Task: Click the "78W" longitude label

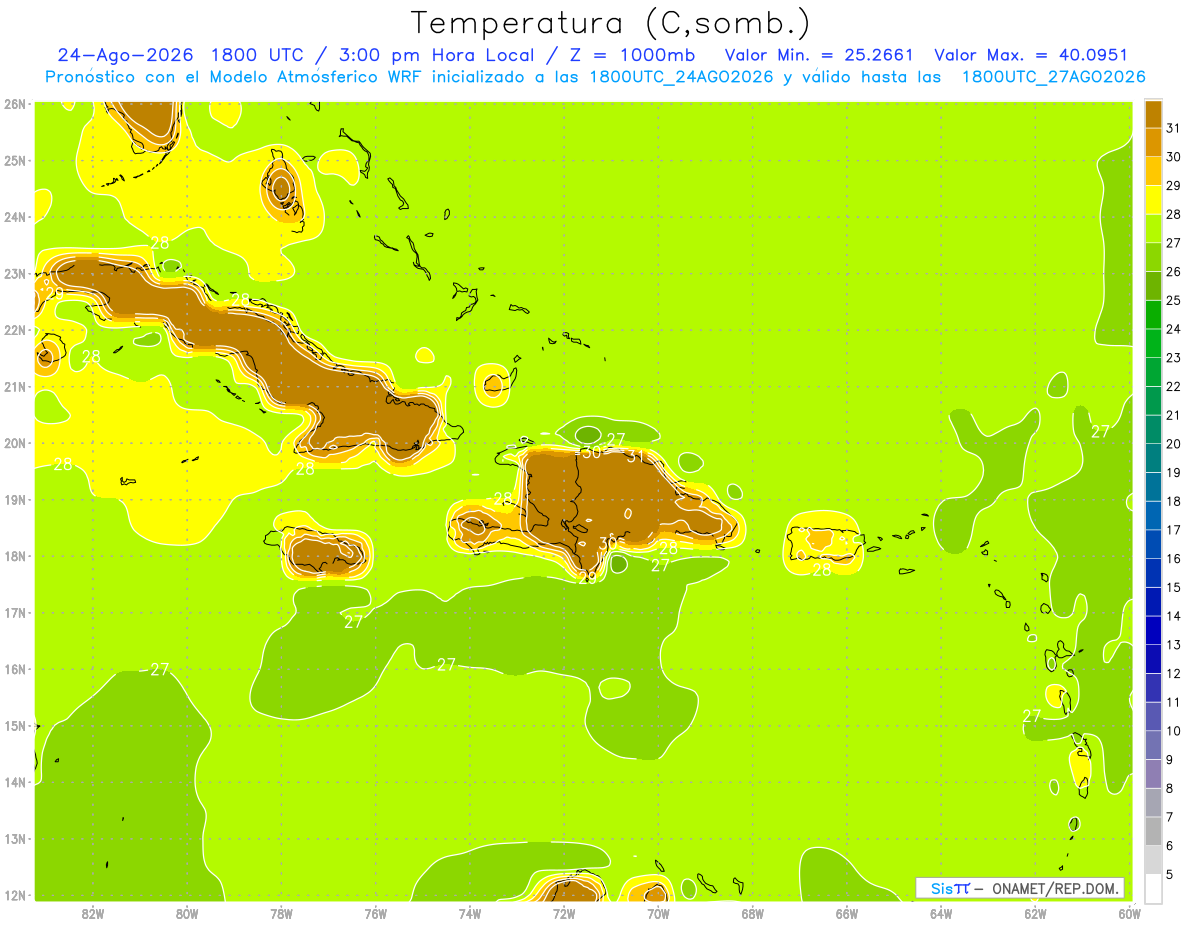Action: (x=281, y=913)
